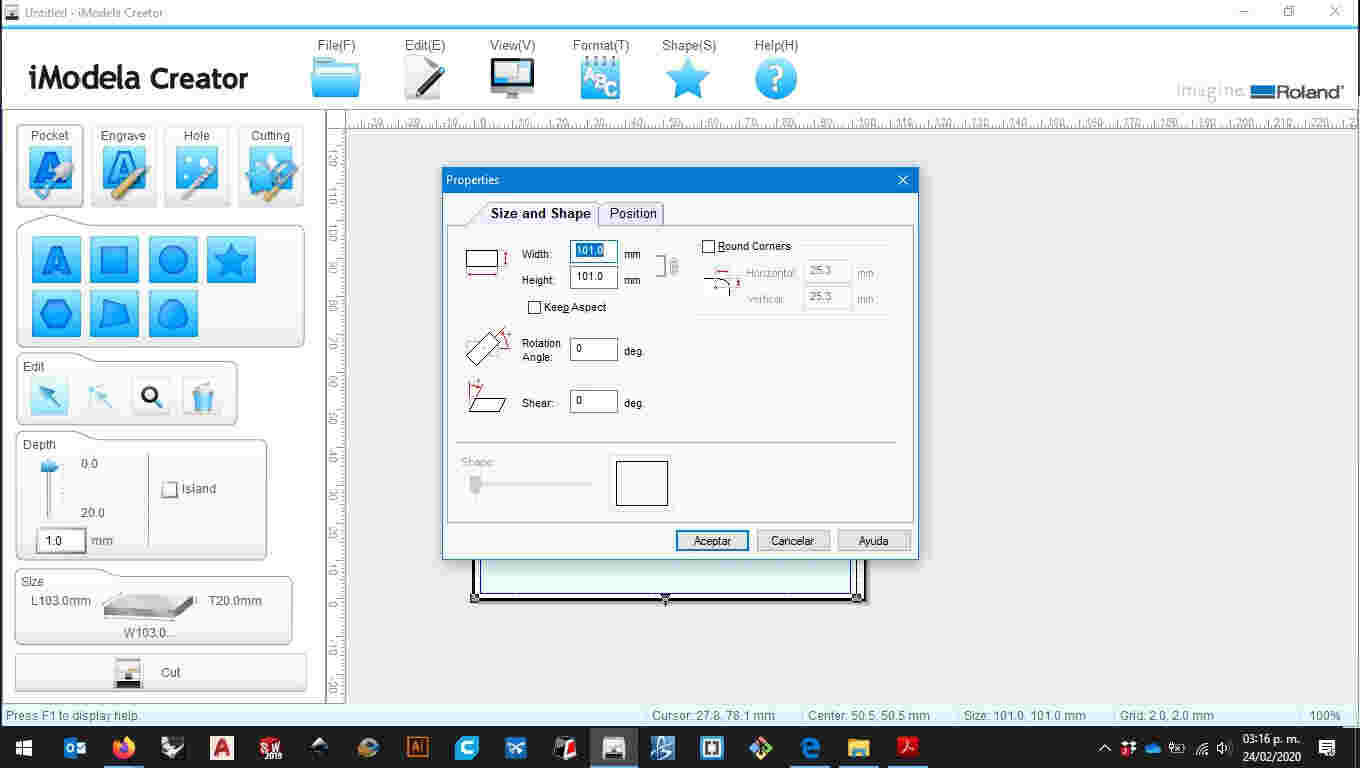1360x768 pixels.
Task: Open Firefox from the taskbar
Action: pyautogui.click(x=124, y=747)
